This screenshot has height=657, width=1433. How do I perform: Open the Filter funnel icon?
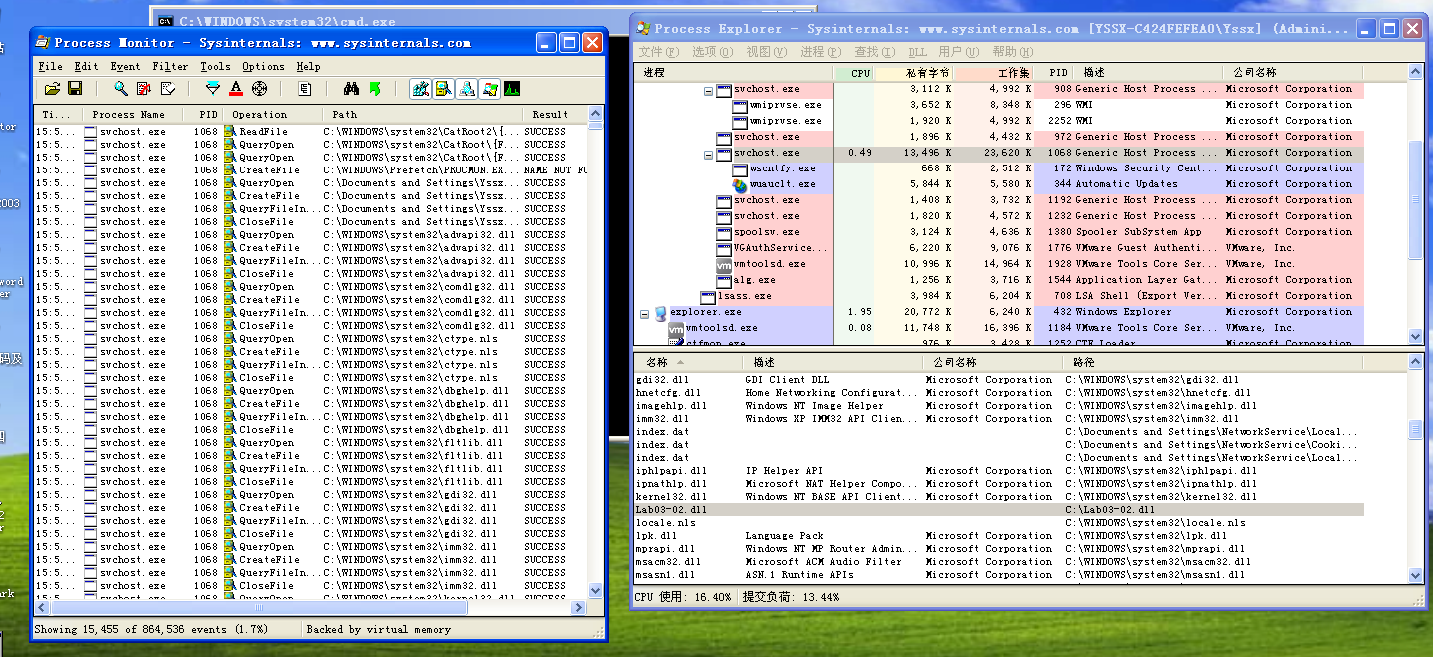[x=212, y=89]
